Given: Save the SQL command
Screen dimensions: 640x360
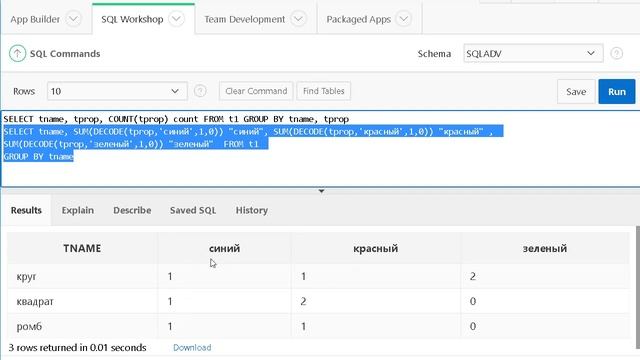Looking at the screenshot, I should (576, 91).
